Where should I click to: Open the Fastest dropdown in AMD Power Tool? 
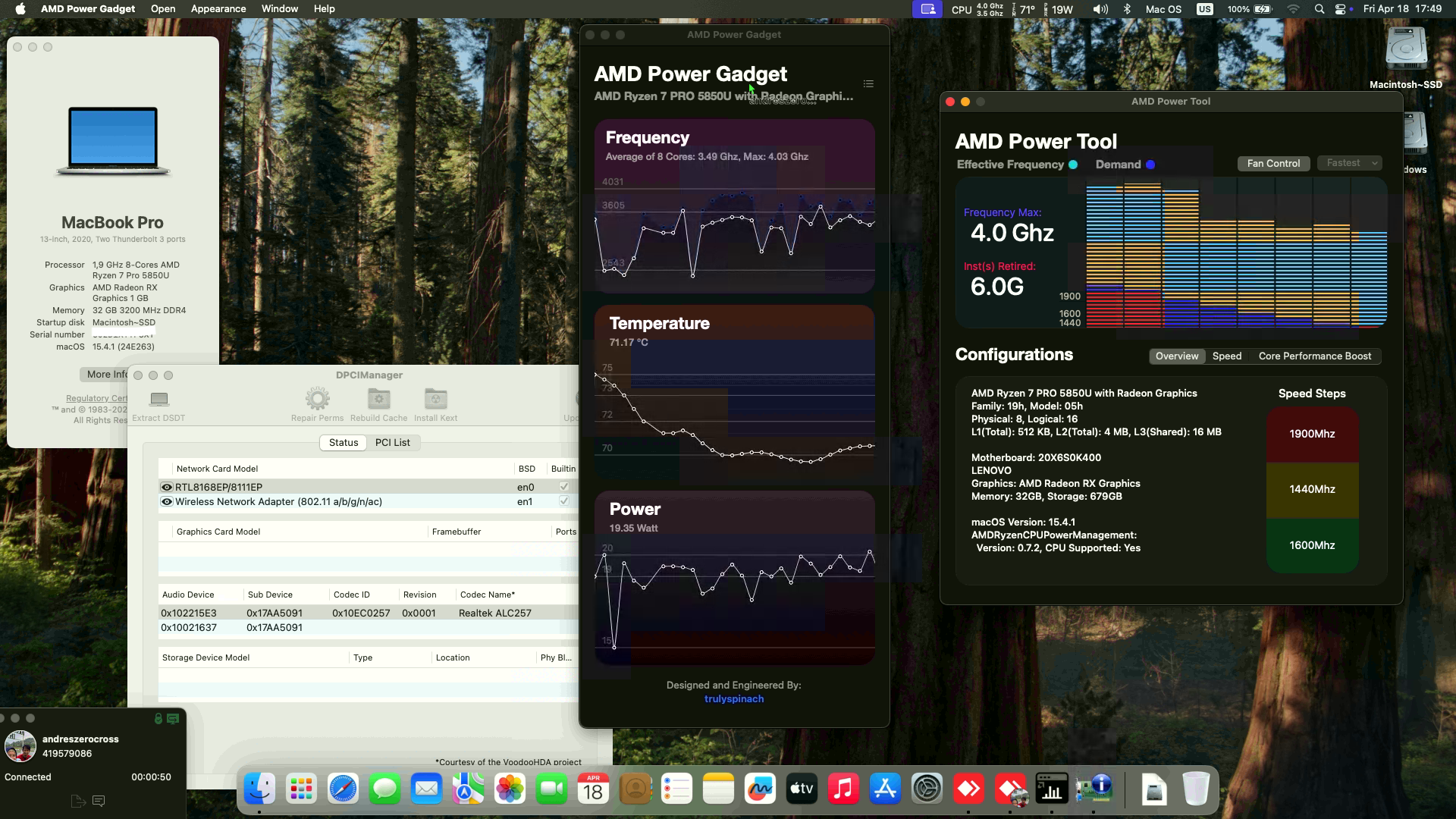tap(1349, 163)
